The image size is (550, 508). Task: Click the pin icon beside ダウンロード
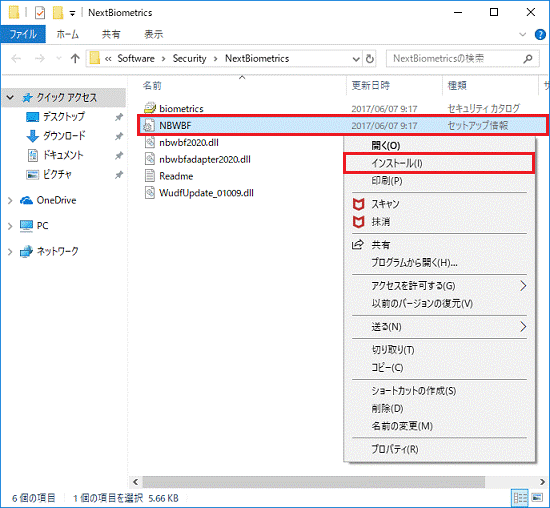tap(119, 136)
